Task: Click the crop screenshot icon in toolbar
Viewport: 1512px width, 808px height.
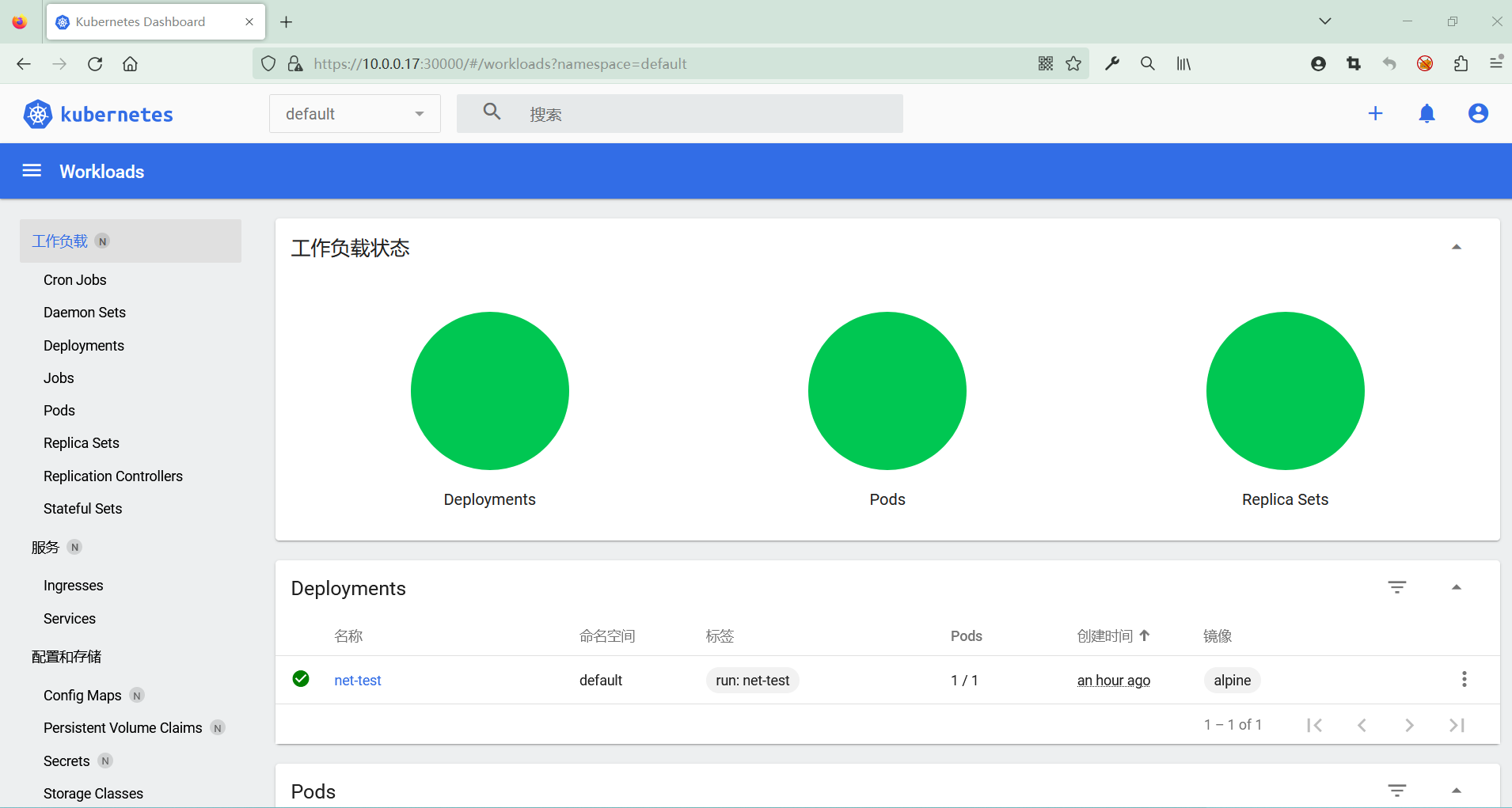Action: point(1354,64)
